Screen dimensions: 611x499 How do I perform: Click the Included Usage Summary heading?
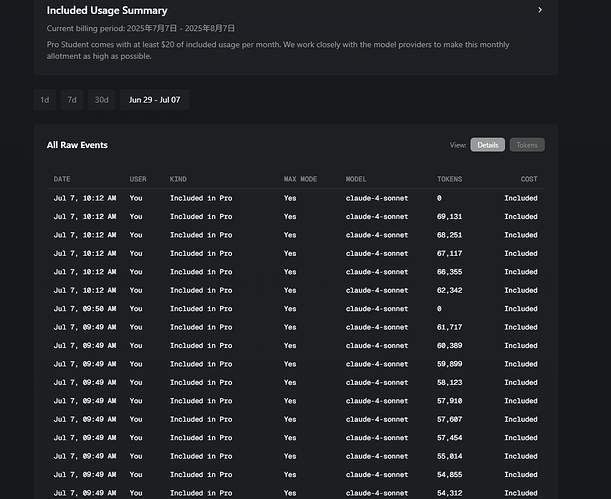[107, 11]
